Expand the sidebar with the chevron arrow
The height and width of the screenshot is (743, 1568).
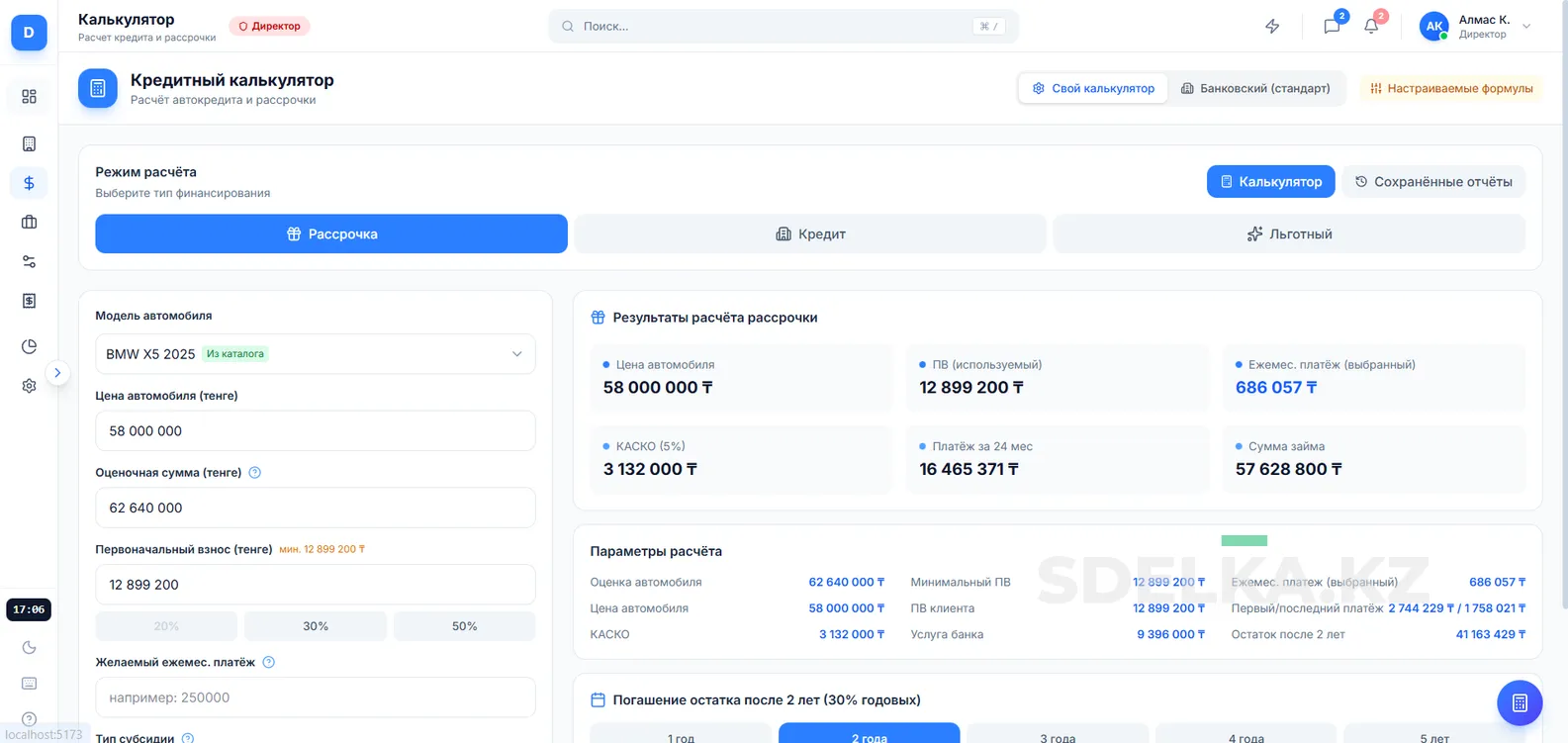tap(57, 373)
